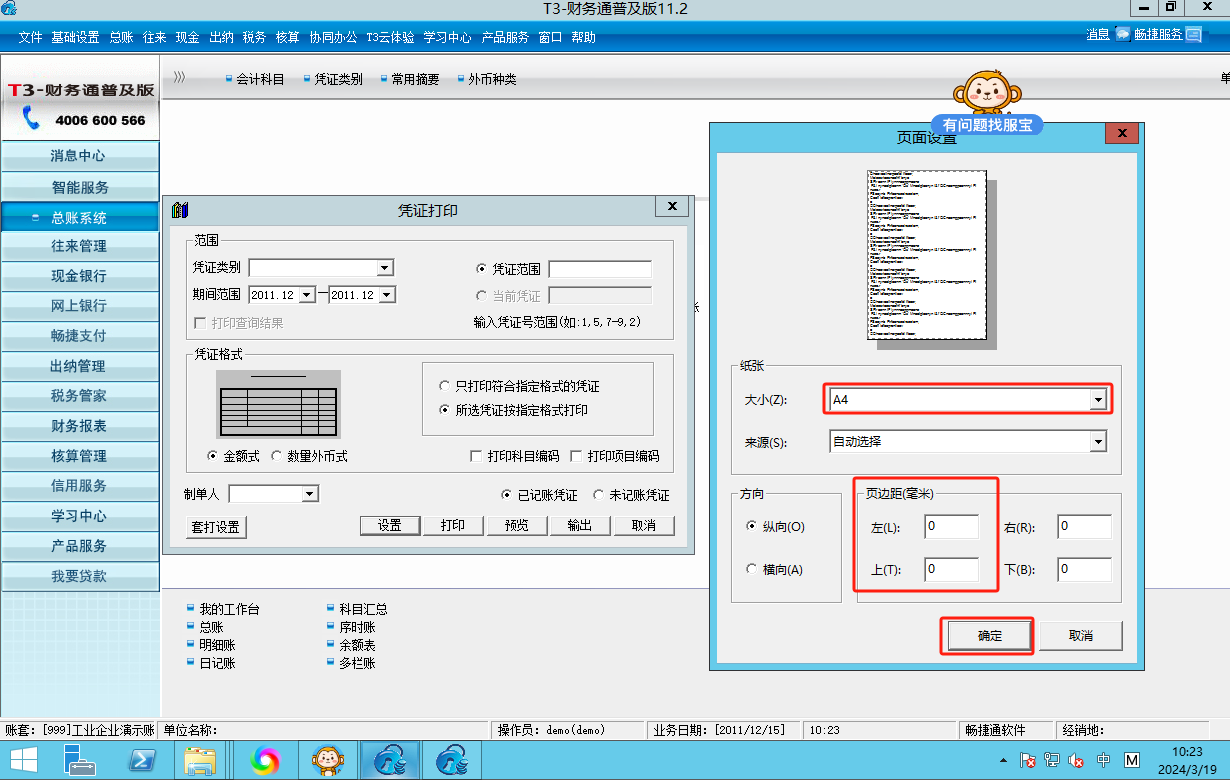This screenshot has width=1230, height=780.
Task: Click the 预览 button
Action: point(517,526)
